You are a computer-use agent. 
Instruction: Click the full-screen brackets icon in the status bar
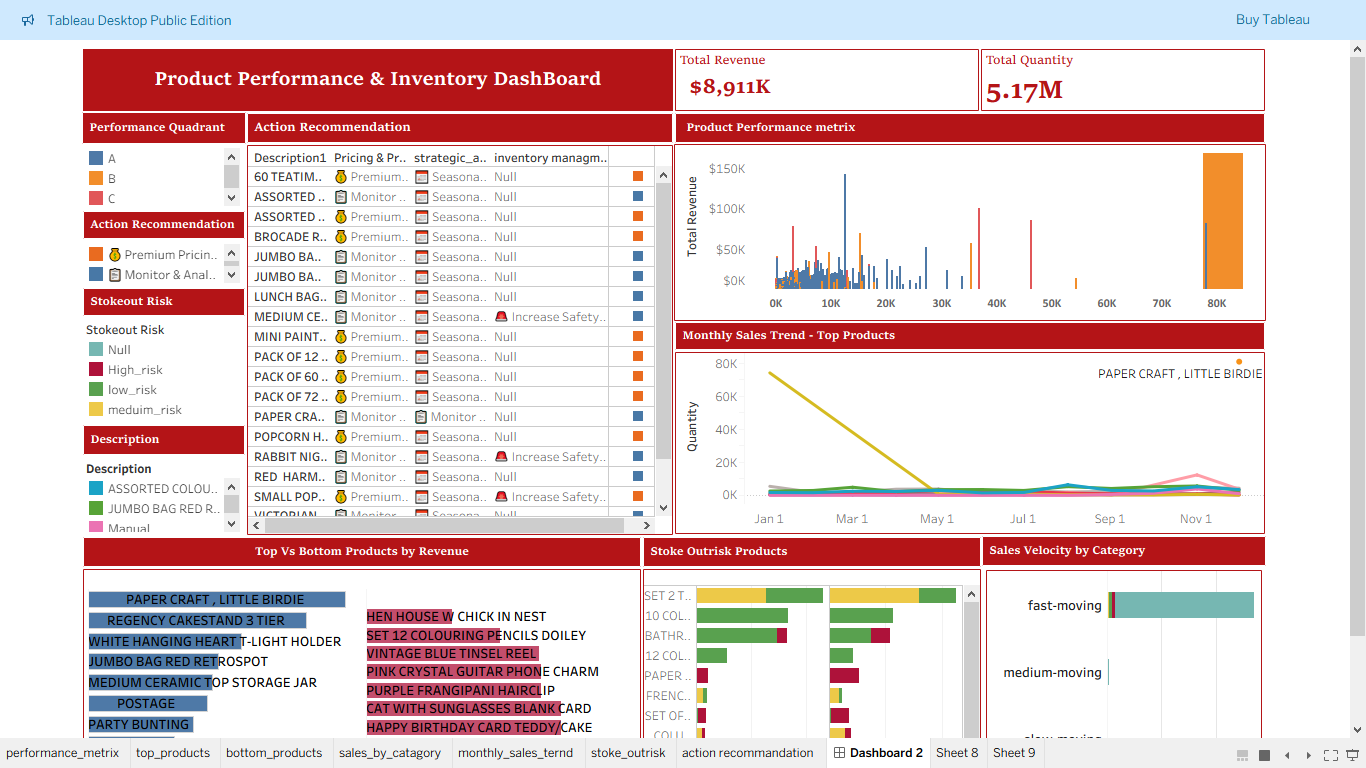1331,755
